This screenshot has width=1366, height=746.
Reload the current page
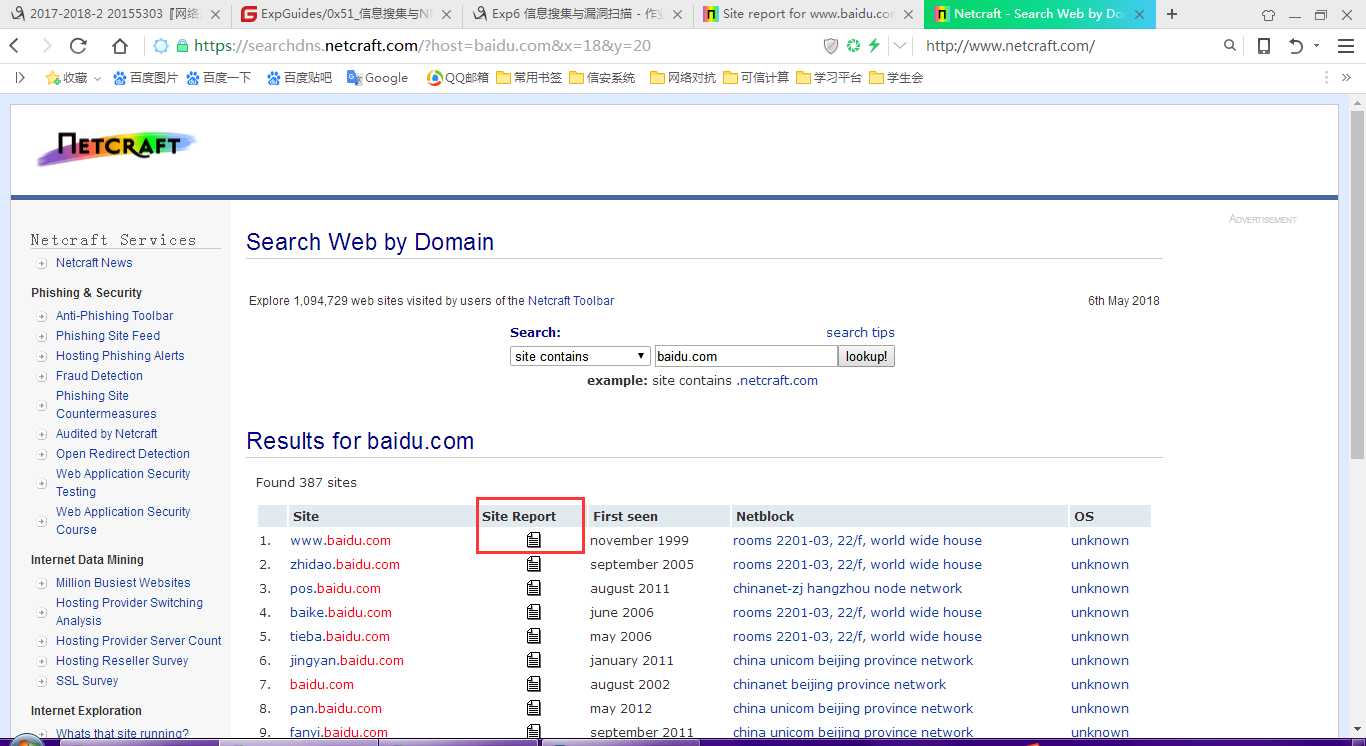pyautogui.click(x=78, y=46)
